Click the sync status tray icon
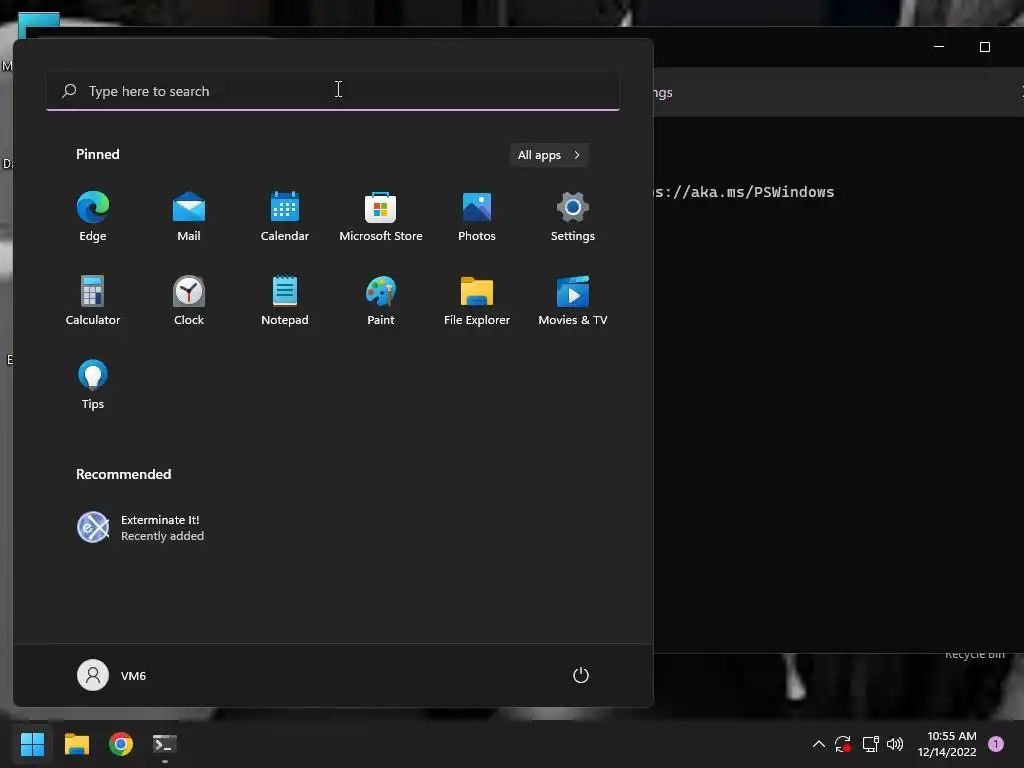 coord(842,744)
